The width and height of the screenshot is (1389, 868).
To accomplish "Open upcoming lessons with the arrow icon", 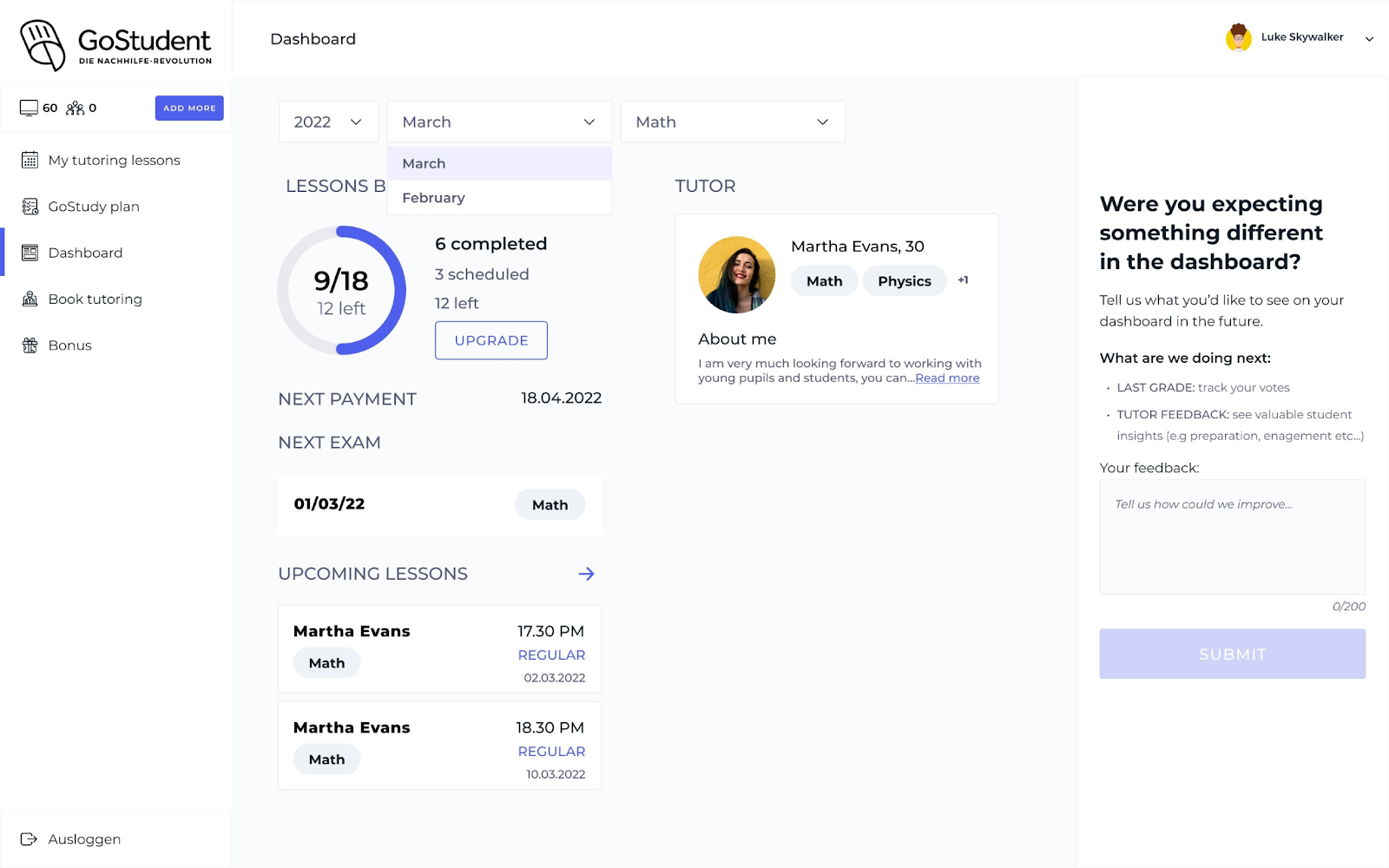I will pos(586,574).
